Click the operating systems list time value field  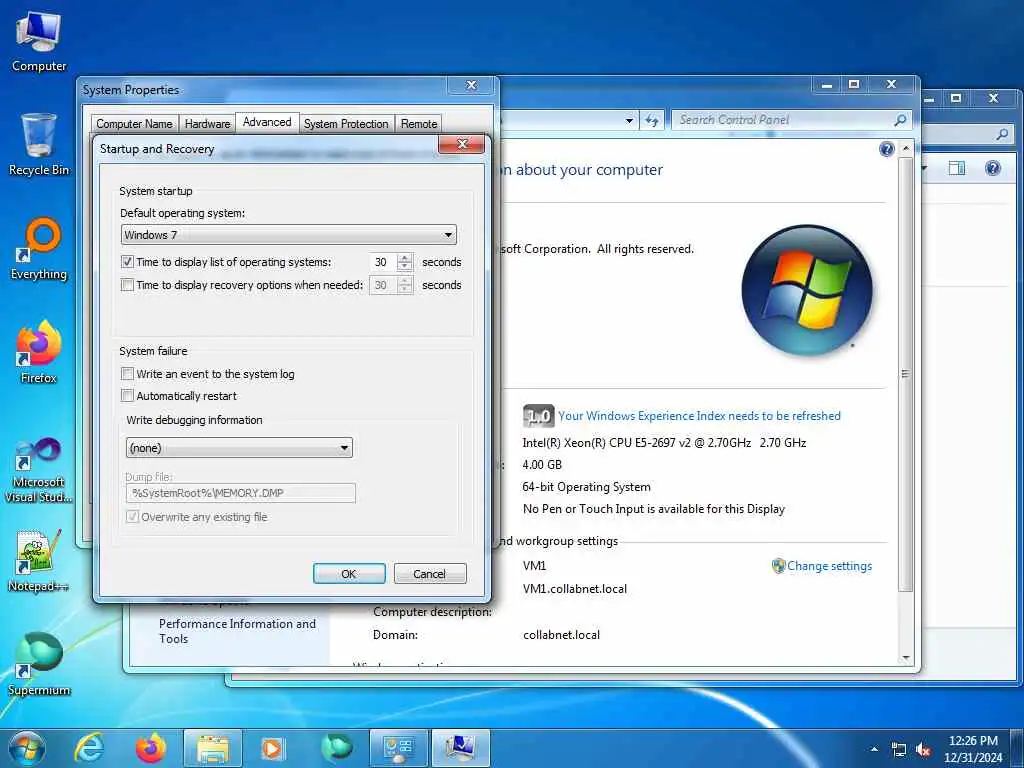[x=383, y=262]
